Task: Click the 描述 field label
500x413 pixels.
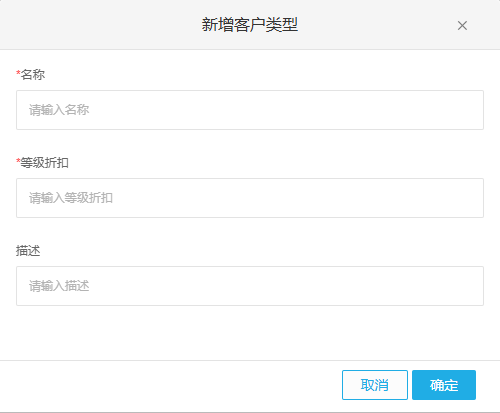Action: 28,251
